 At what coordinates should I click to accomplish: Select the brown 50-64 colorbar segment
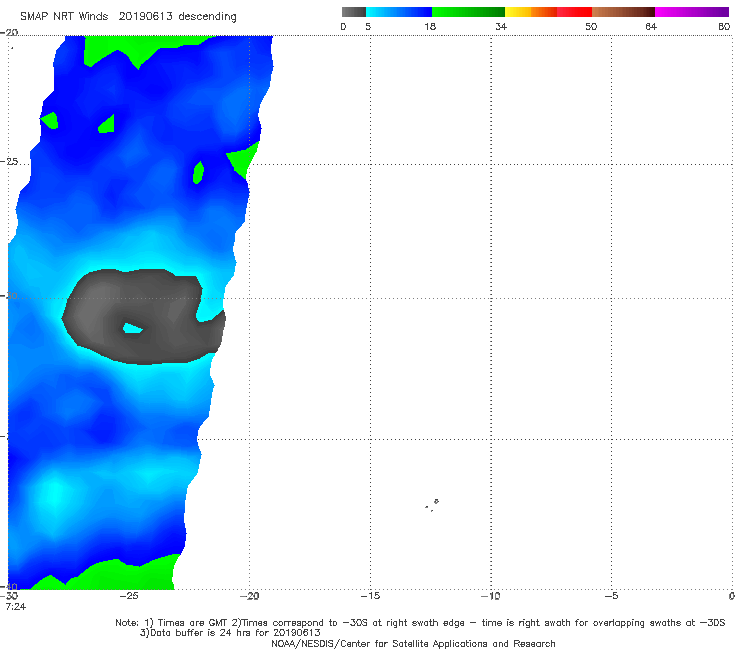(x=623, y=12)
